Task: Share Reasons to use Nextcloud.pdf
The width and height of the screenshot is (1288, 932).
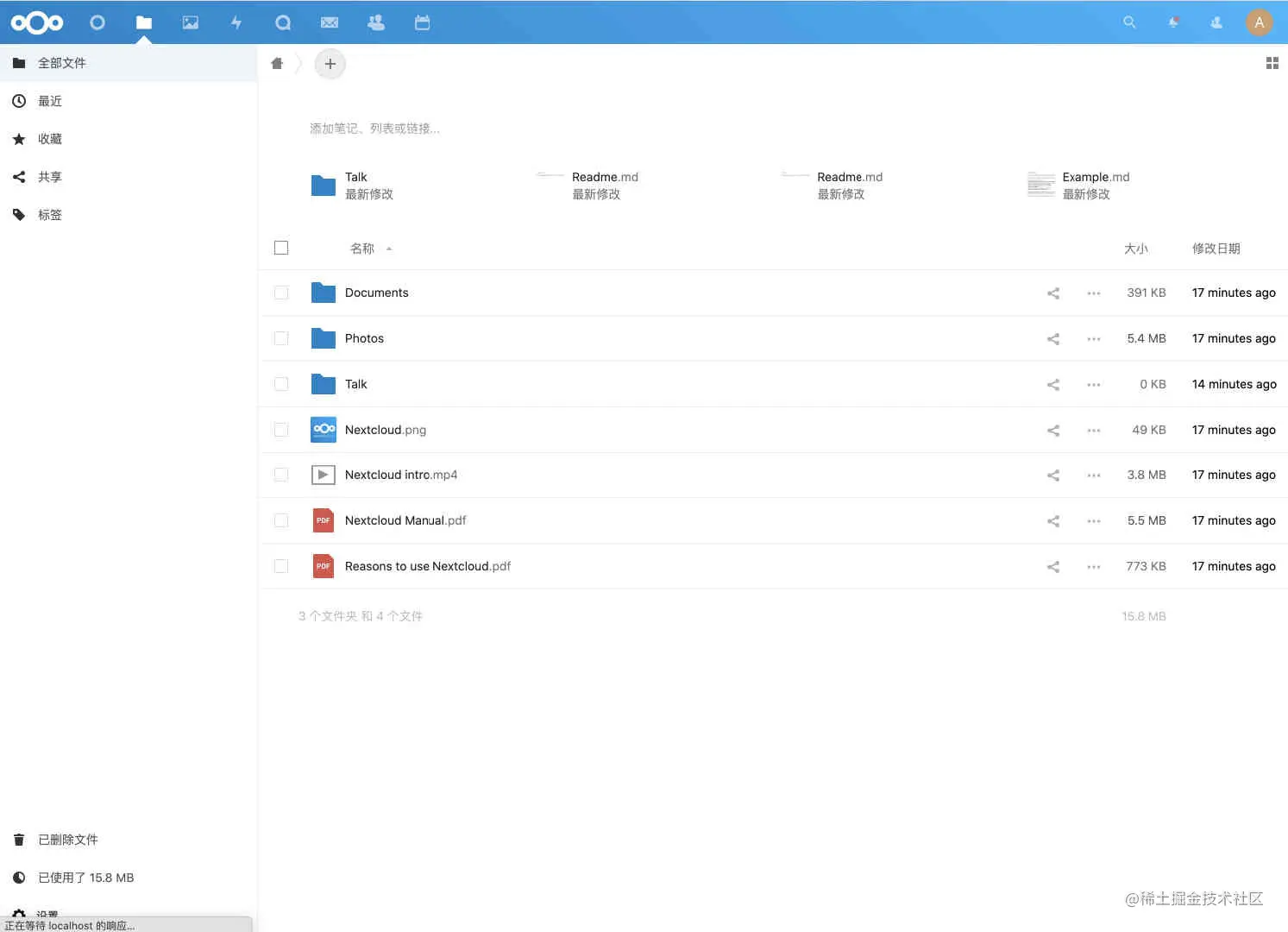Action: 1053,567
